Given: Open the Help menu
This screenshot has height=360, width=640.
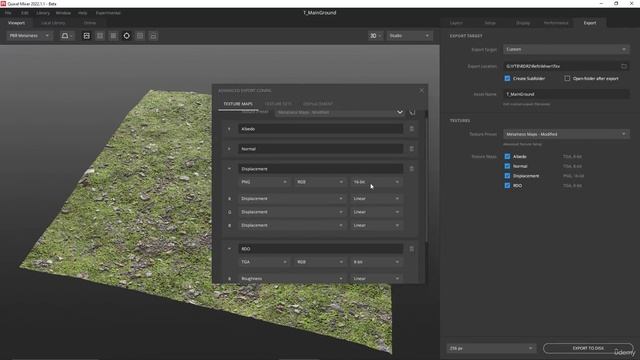Looking at the screenshot, I should coord(82,13).
